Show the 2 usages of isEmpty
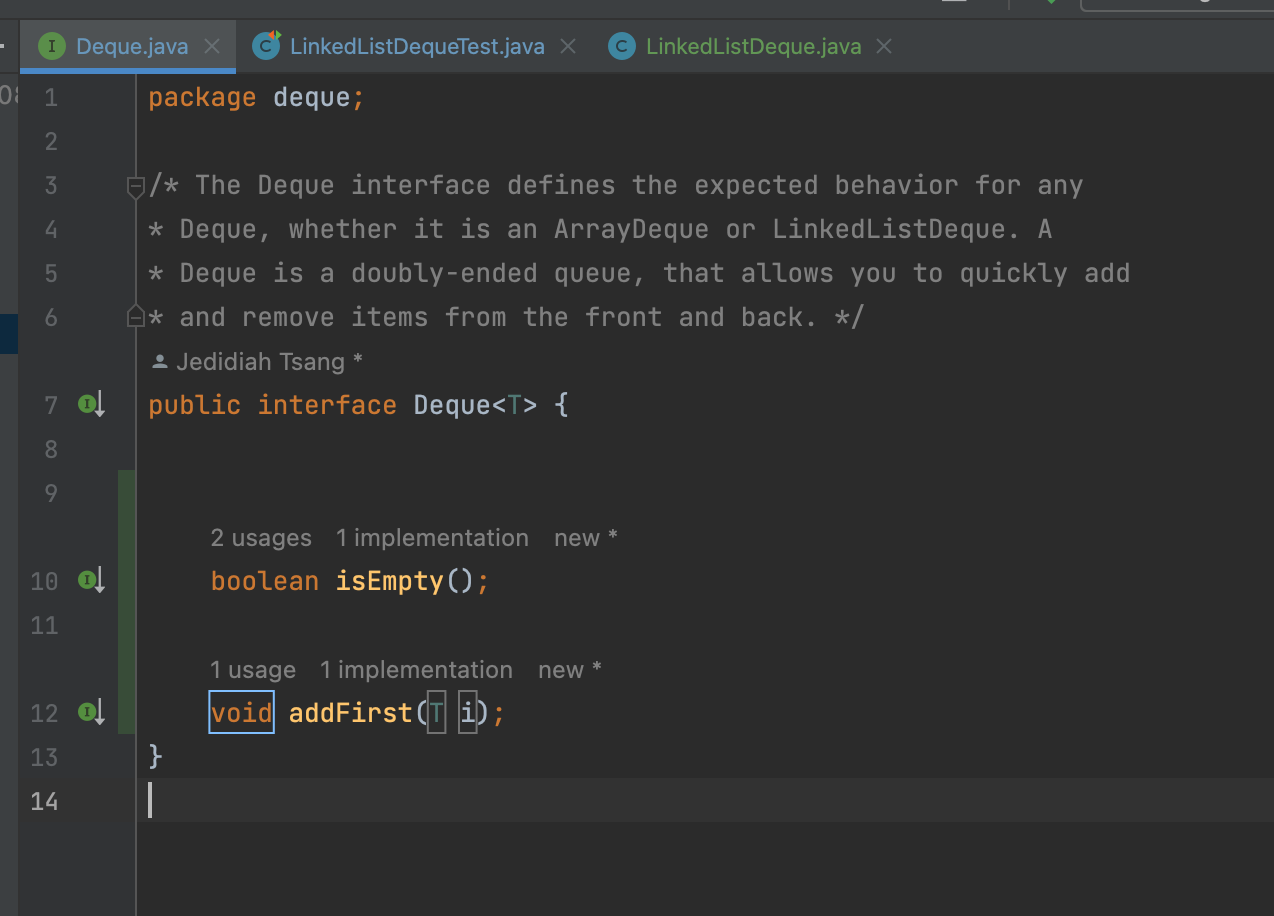 click(261, 538)
